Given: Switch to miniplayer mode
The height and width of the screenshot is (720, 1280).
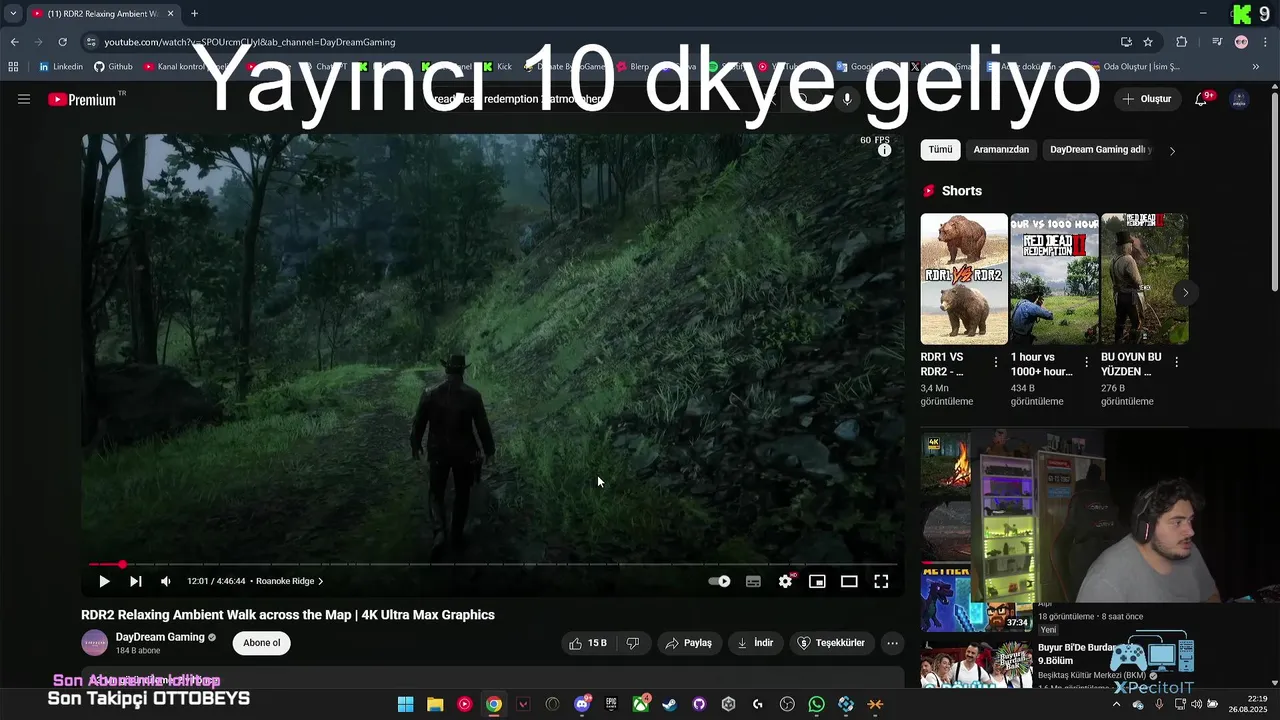Looking at the screenshot, I should 817,581.
